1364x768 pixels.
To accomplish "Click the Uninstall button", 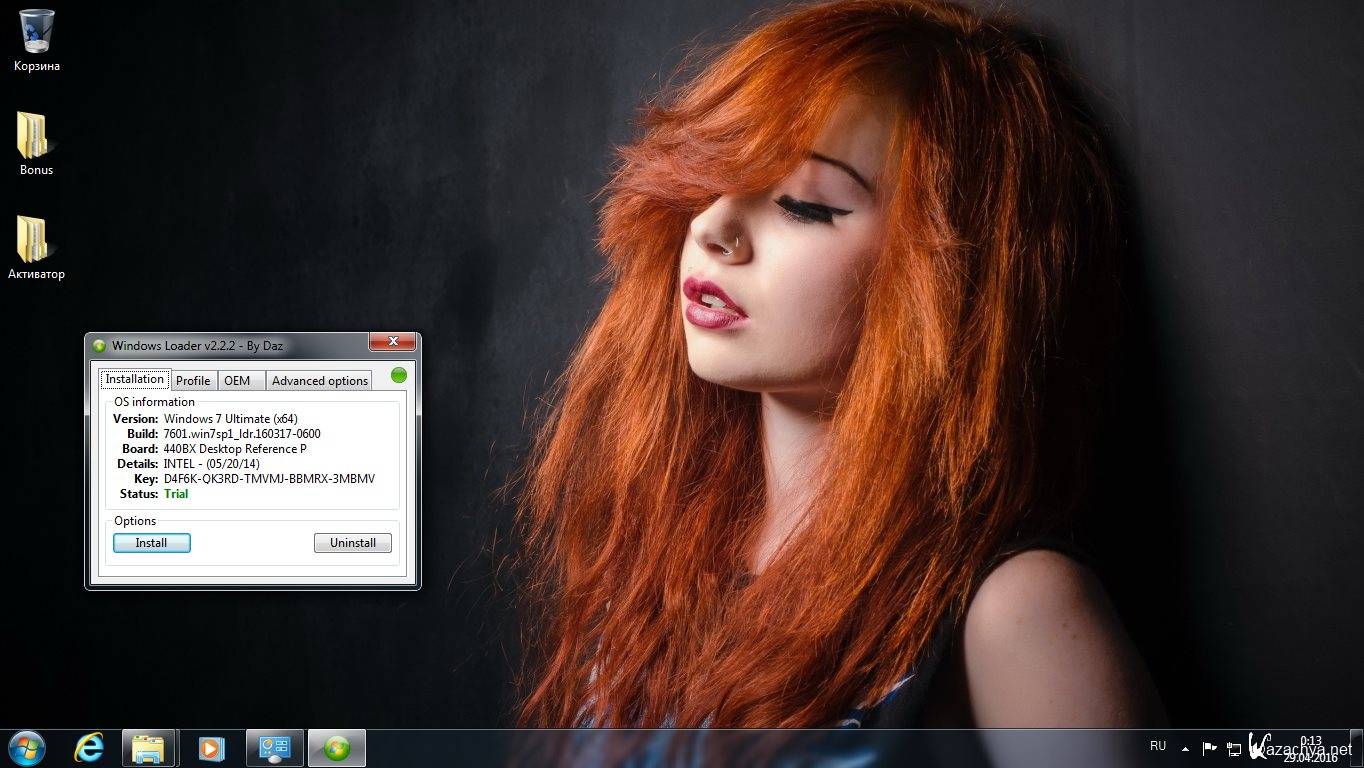I will tap(352, 543).
